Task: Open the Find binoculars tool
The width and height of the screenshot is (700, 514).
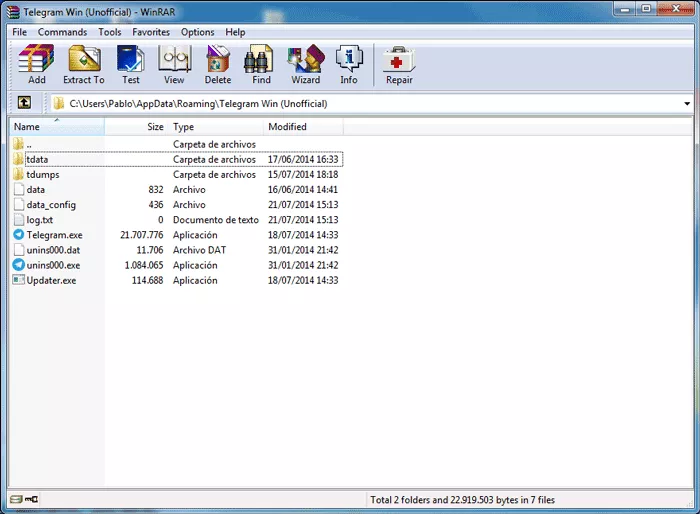Action: (261, 64)
